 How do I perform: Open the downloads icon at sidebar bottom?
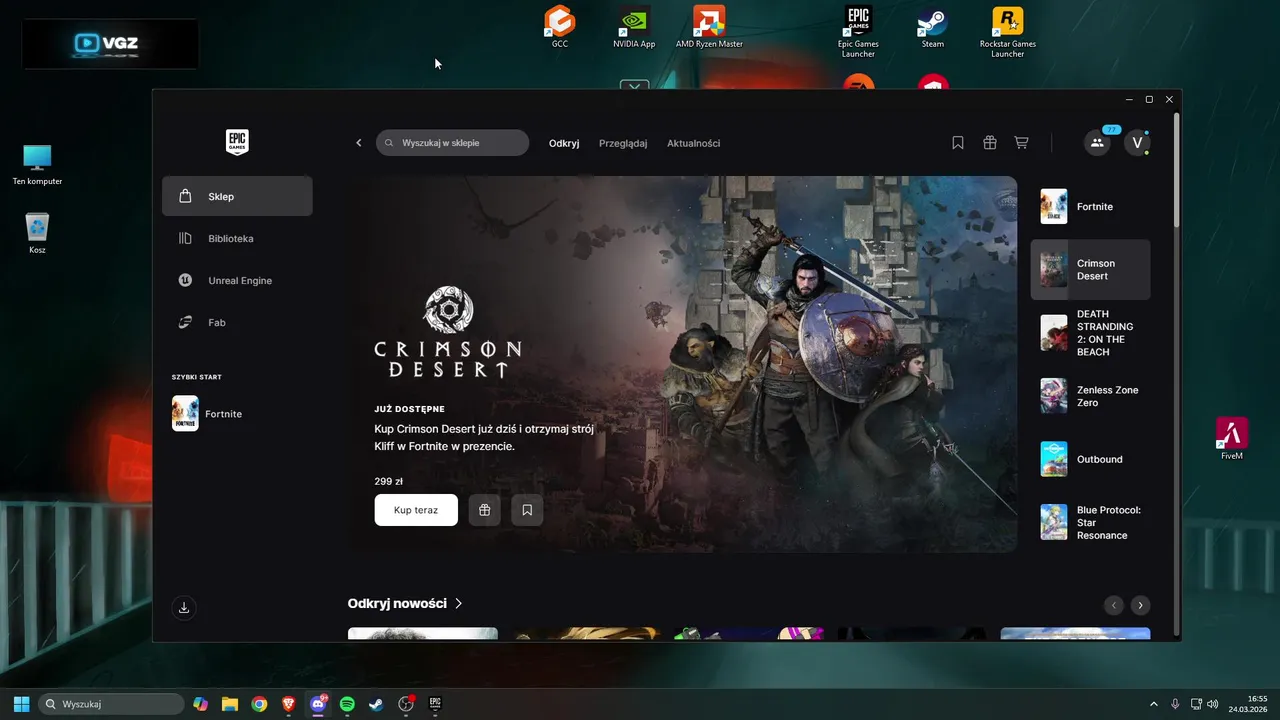(184, 607)
